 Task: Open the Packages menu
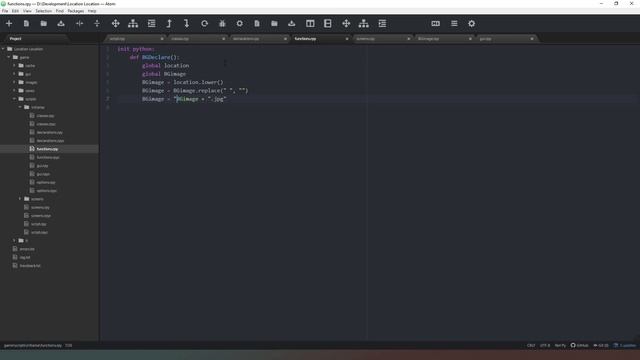pos(76,11)
